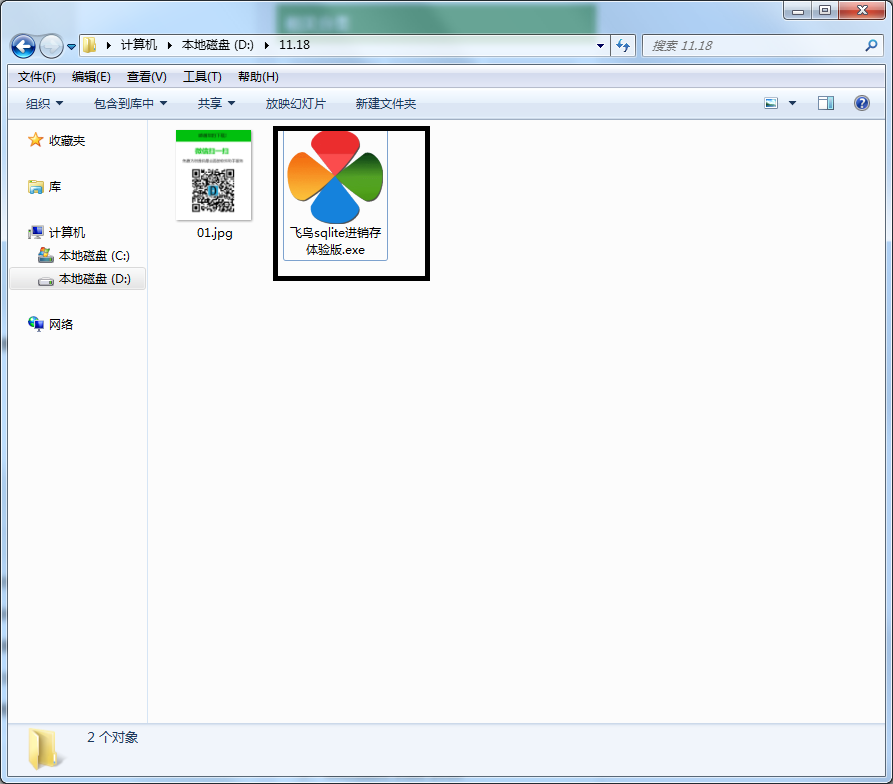Click the star icon beside 收藏夹
This screenshot has width=893, height=784.
pos(35,139)
